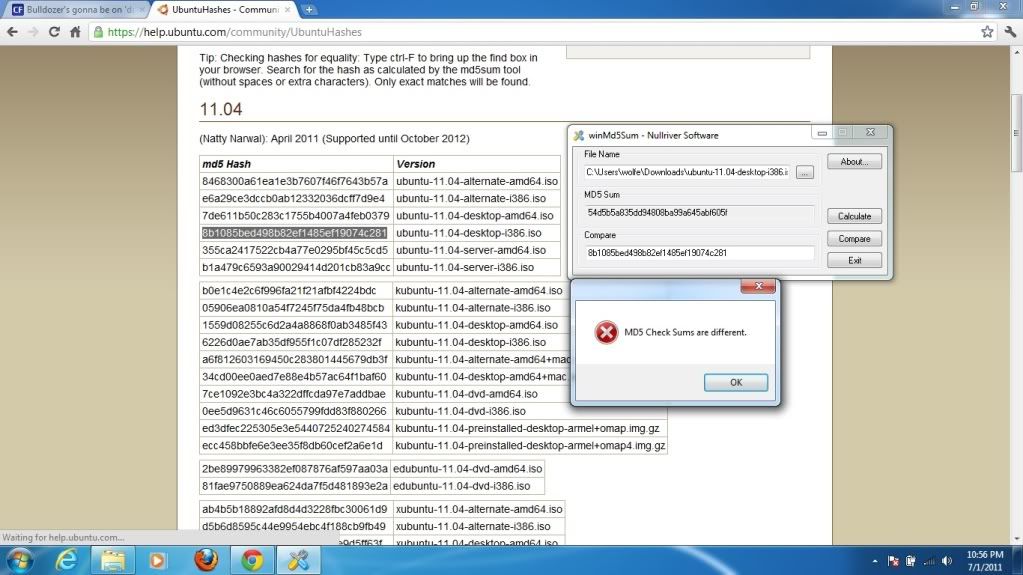Open the Chrome wrench settings menu
The width and height of the screenshot is (1023, 575).
1010,31
